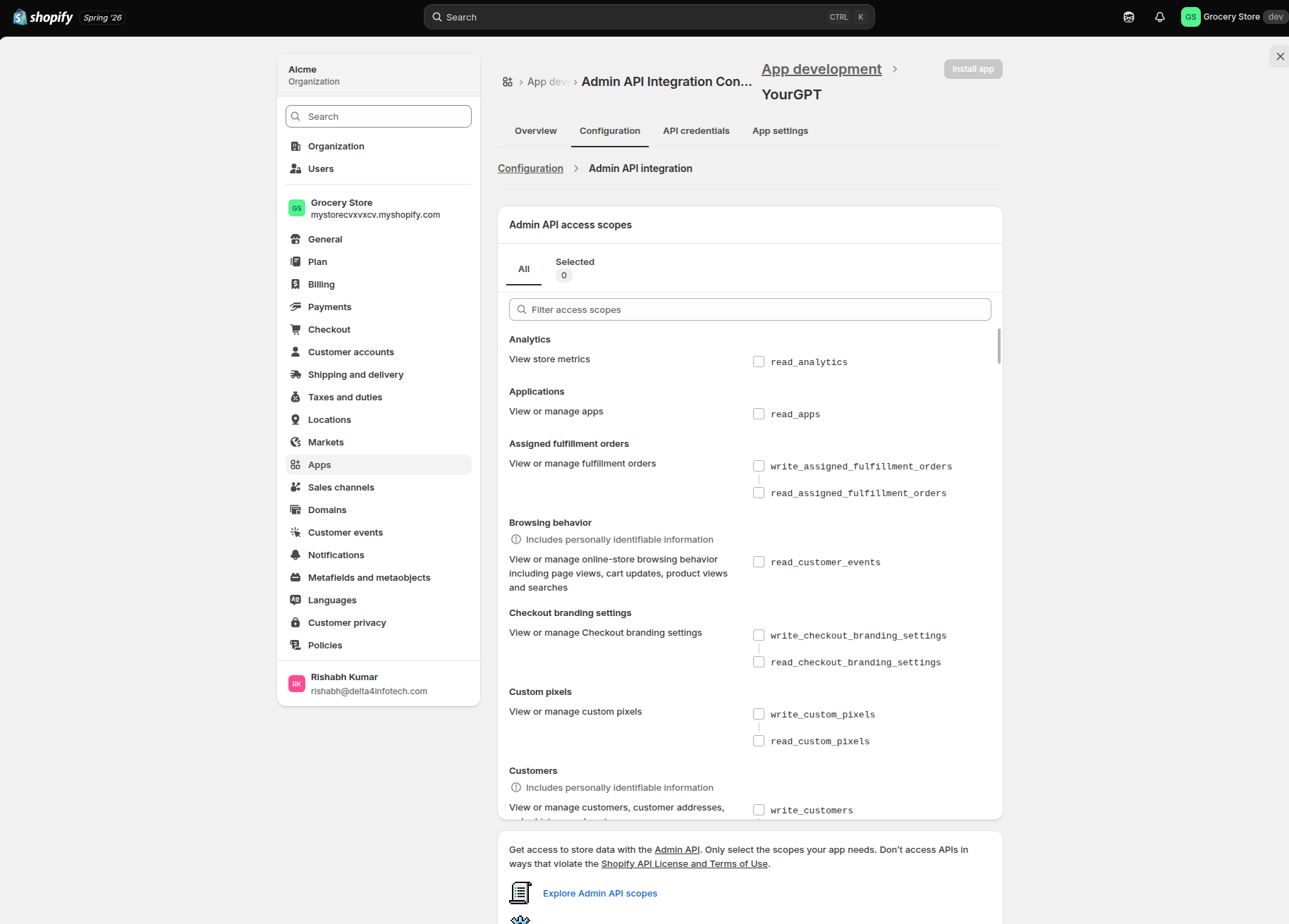1289x924 pixels.
Task: Click the Billing receipt icon
Action: 295,284
